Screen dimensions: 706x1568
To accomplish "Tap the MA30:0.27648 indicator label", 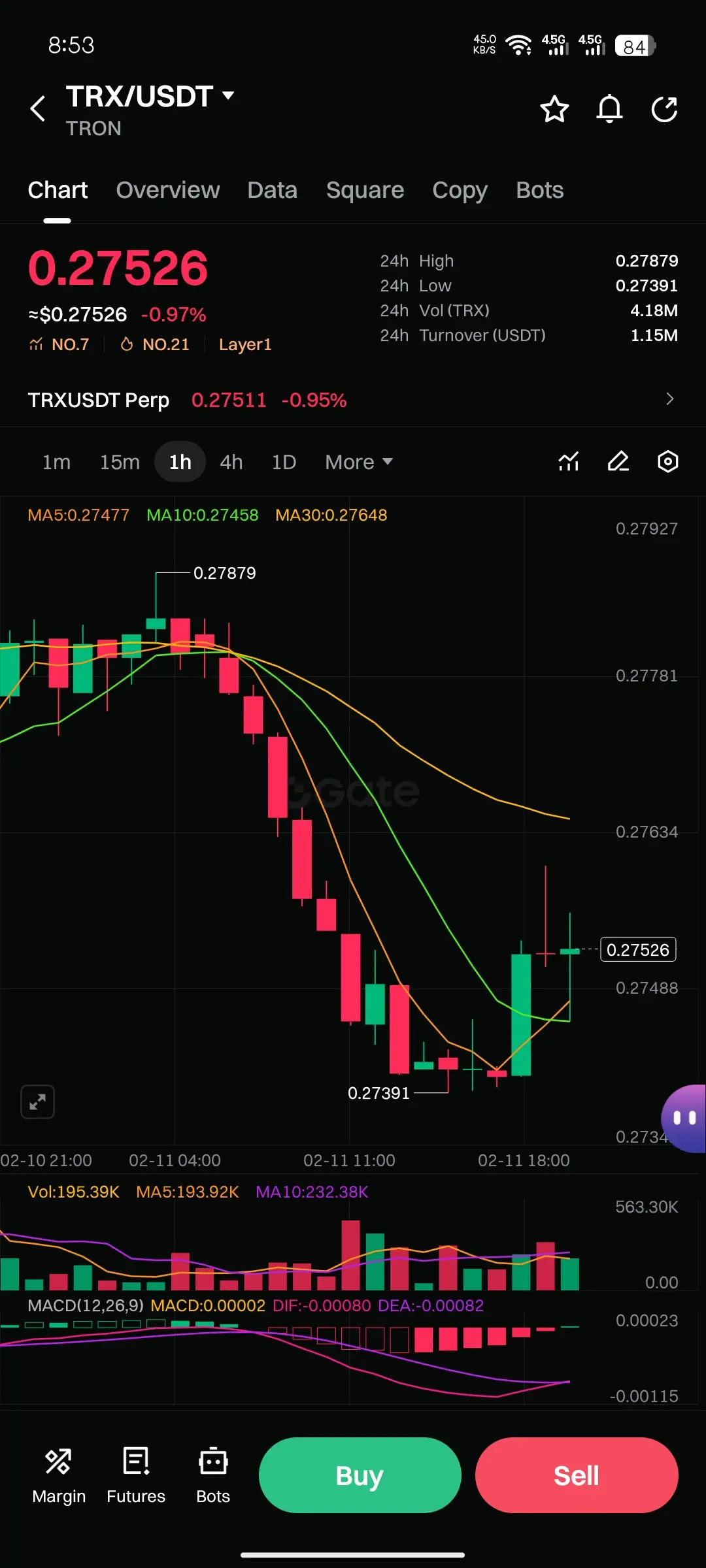I will point(331,515).
